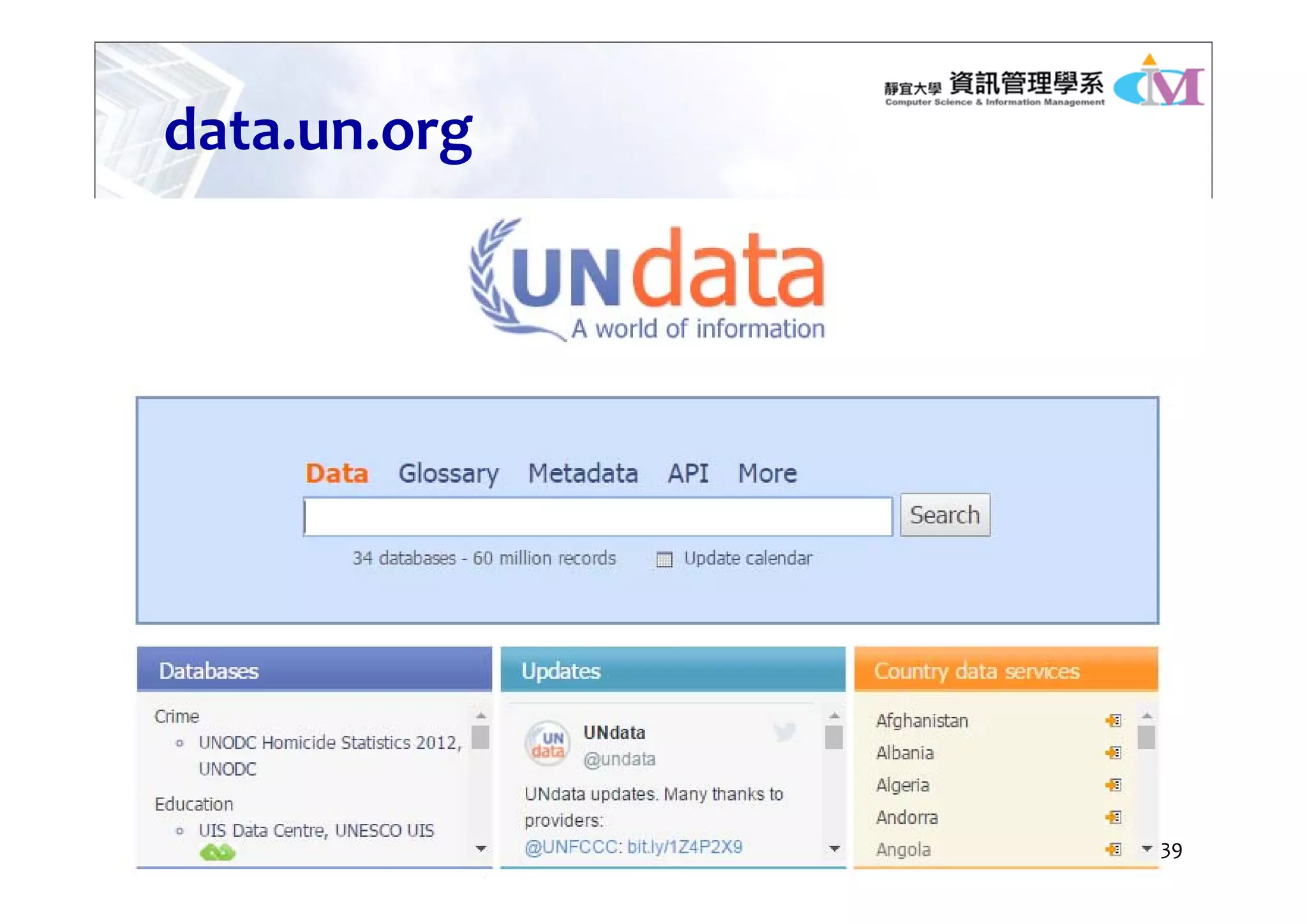The image size is (1307, 924).
Task: Open the Update calendar link
Action: (x=748, y=558)
